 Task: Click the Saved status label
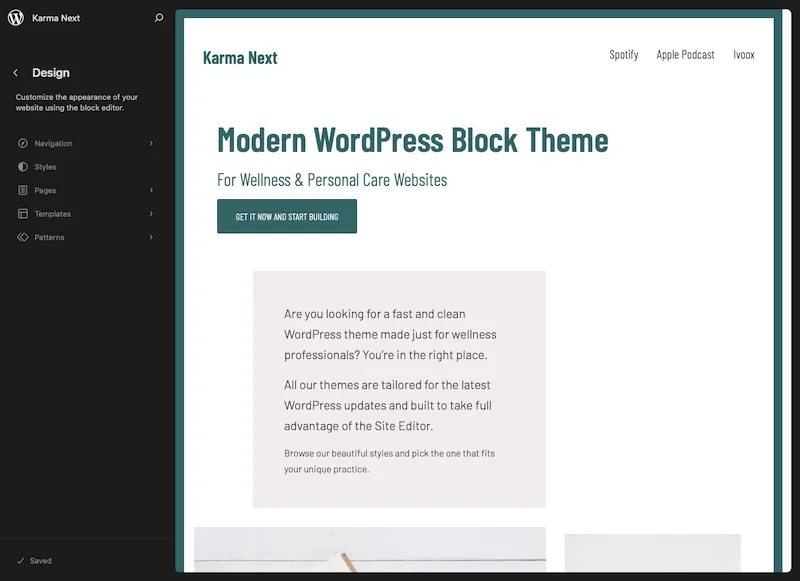(x=41, y=561)
